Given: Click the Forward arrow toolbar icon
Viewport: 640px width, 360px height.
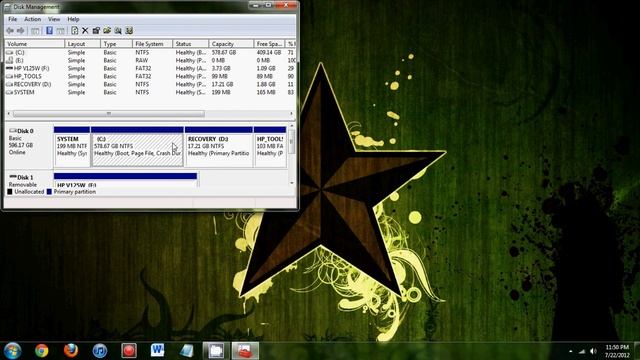Looking at the screenshot, I should (x=20, y=31).
